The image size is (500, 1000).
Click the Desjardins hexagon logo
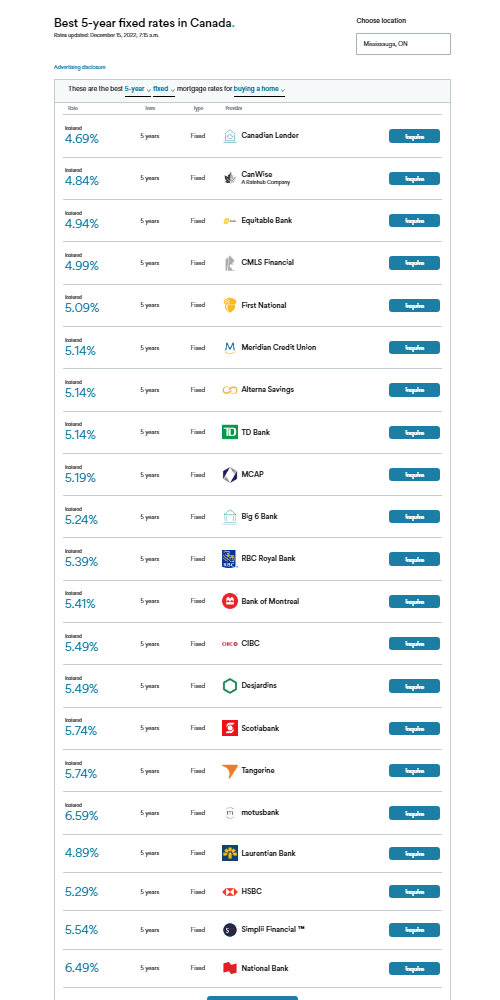click(x=230, y=686)
